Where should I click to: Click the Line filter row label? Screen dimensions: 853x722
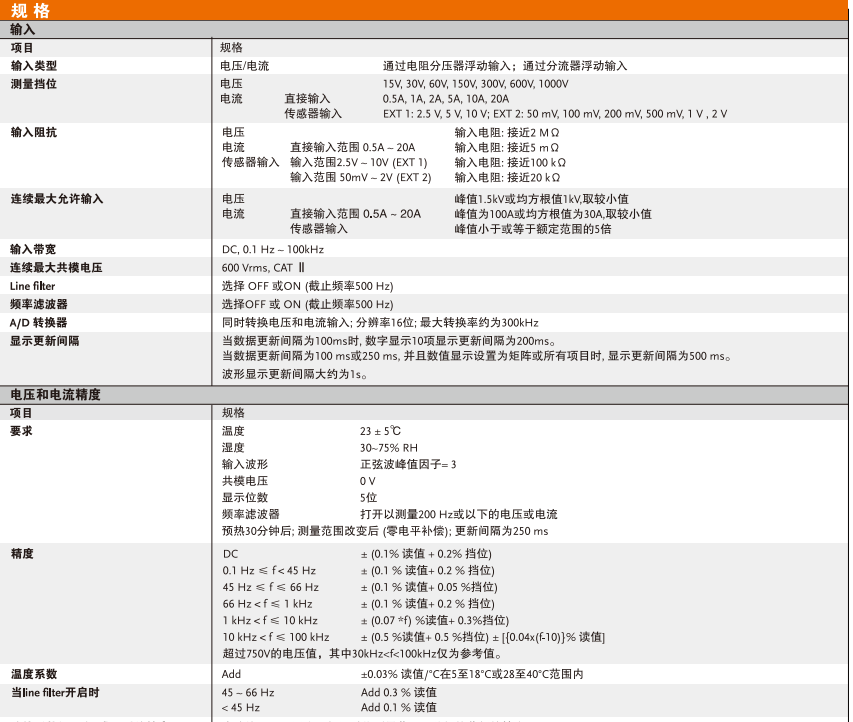tap(33, 287)
